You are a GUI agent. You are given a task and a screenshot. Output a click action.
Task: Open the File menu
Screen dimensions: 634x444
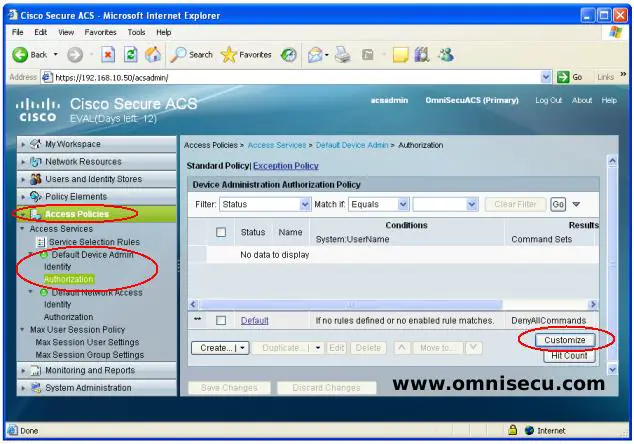[x=17, y=32]
